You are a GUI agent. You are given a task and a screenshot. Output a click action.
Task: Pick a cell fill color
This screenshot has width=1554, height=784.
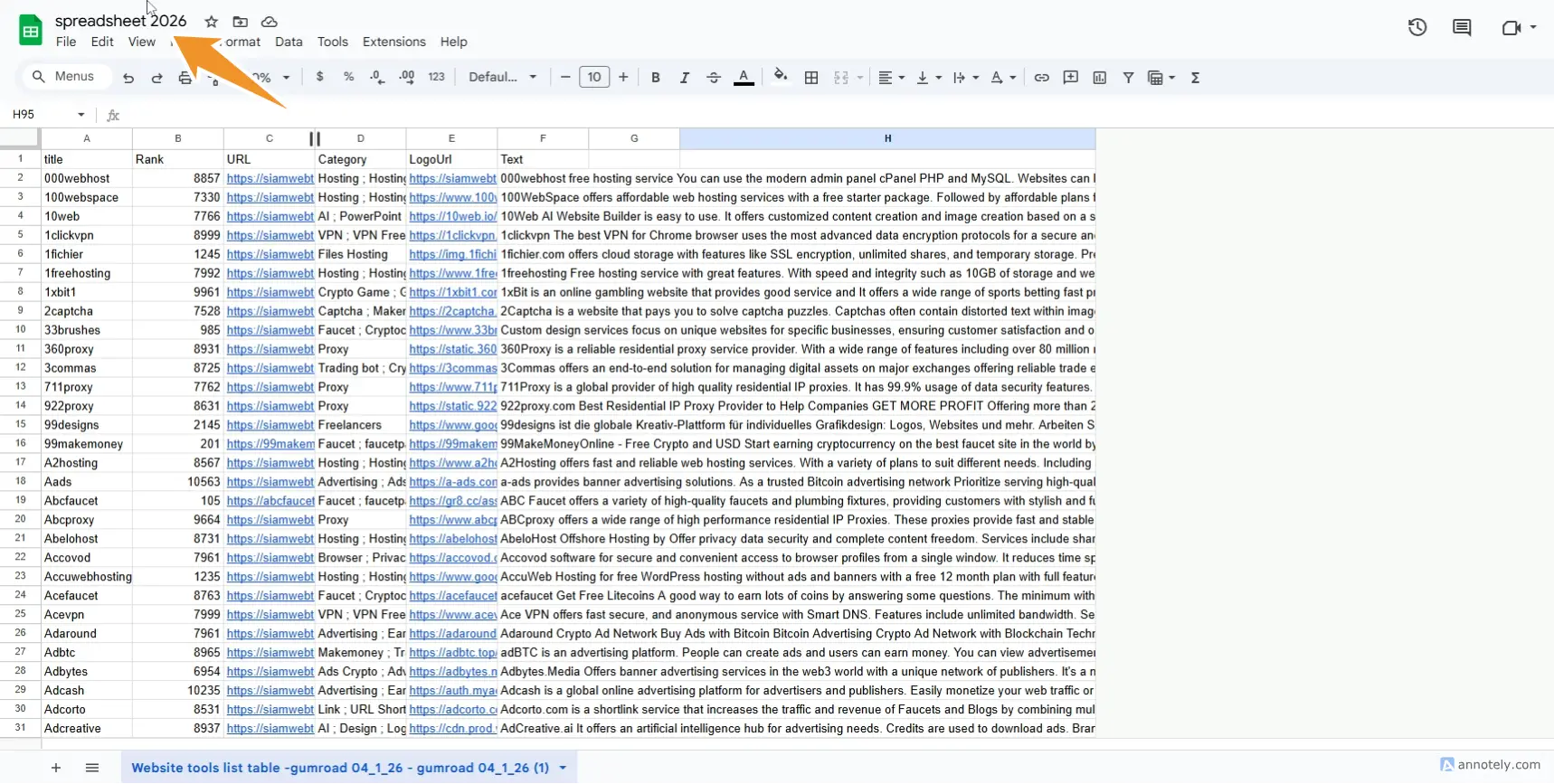pos(781,77)
